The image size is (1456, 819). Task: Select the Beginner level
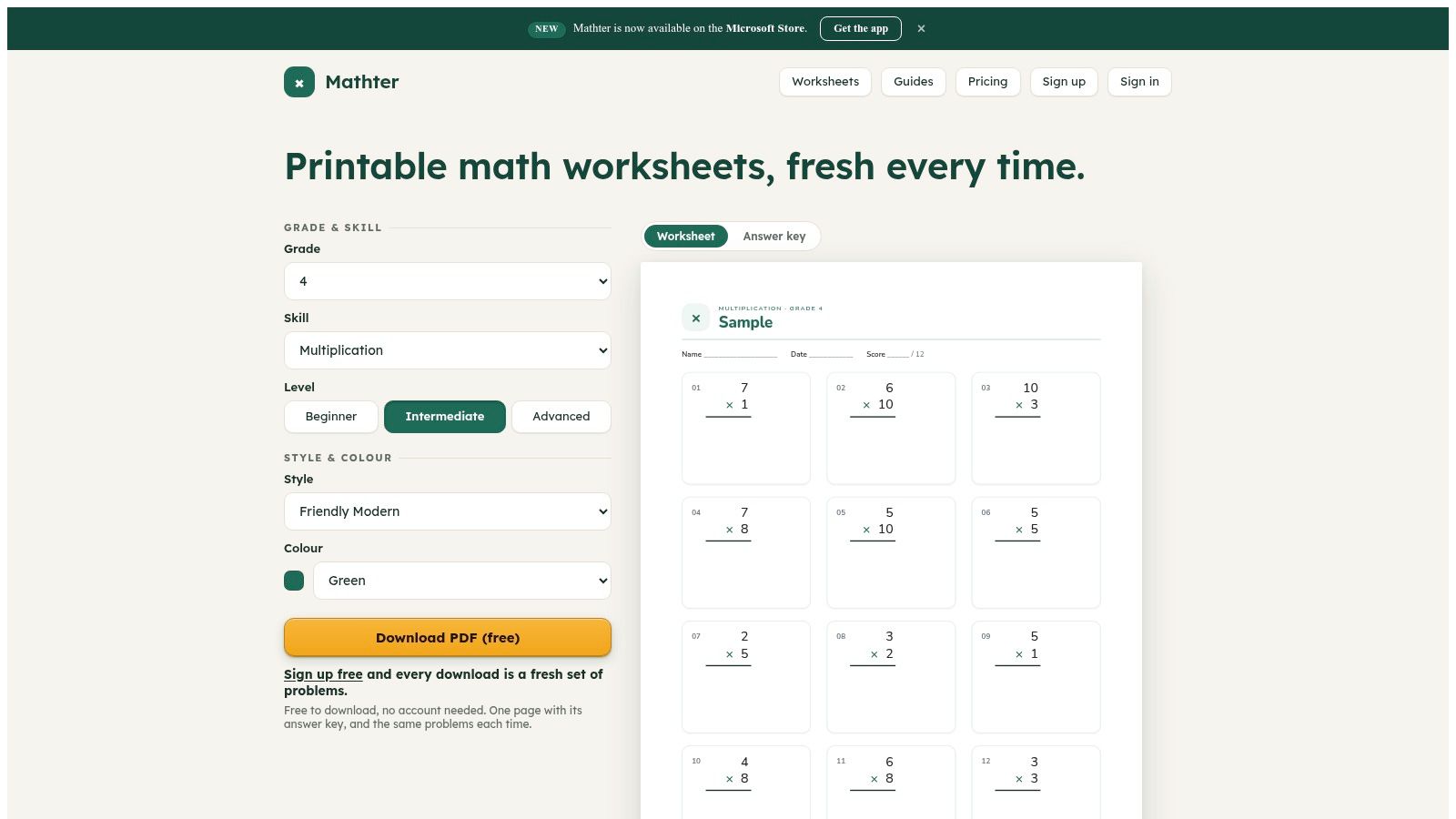coord(331,417)
